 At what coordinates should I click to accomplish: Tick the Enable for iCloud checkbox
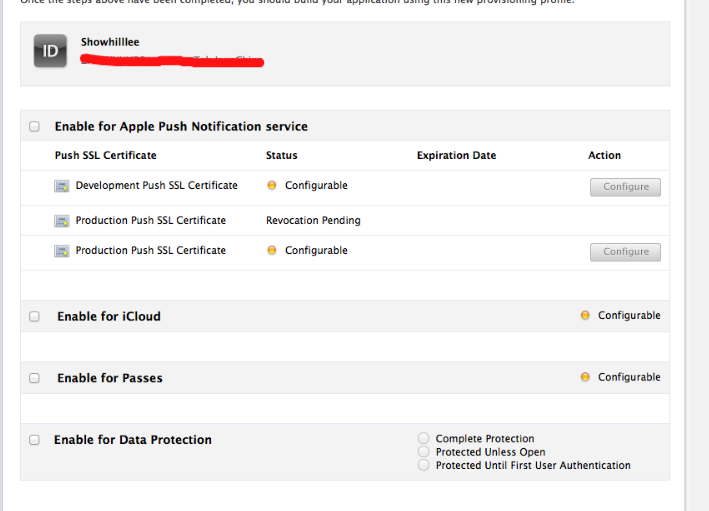point(34,316)
